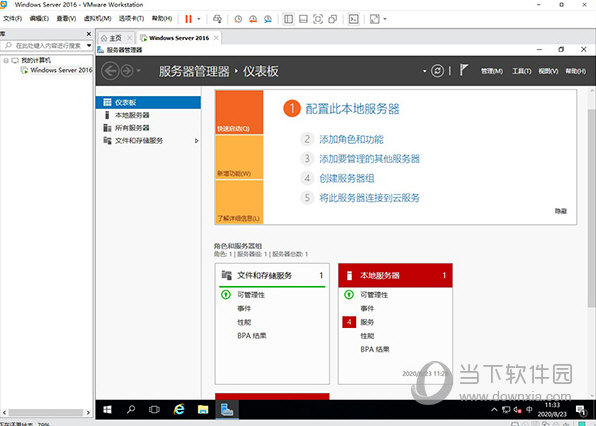Open the 视图(V) menu in Server Manager
The height and width of the screenshot is (426, 596).
[x=548, y=71]
